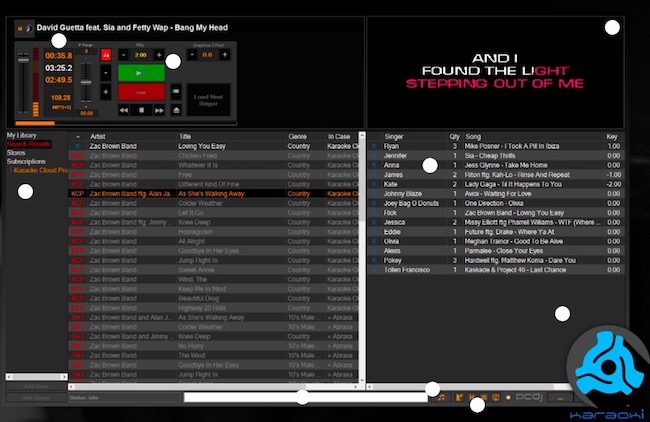The image size is (650, 422).
Task: Click the library search input field
Action: click(x=306, y=397)
